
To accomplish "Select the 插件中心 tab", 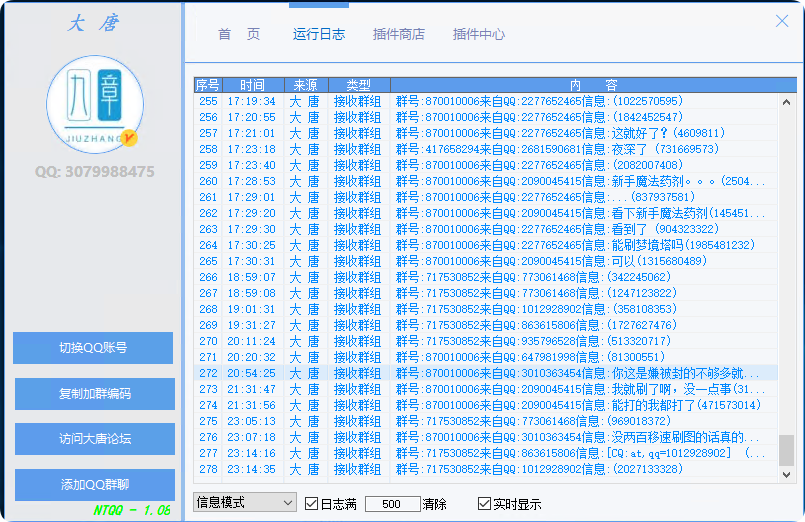I will click(x=478, y=34).
